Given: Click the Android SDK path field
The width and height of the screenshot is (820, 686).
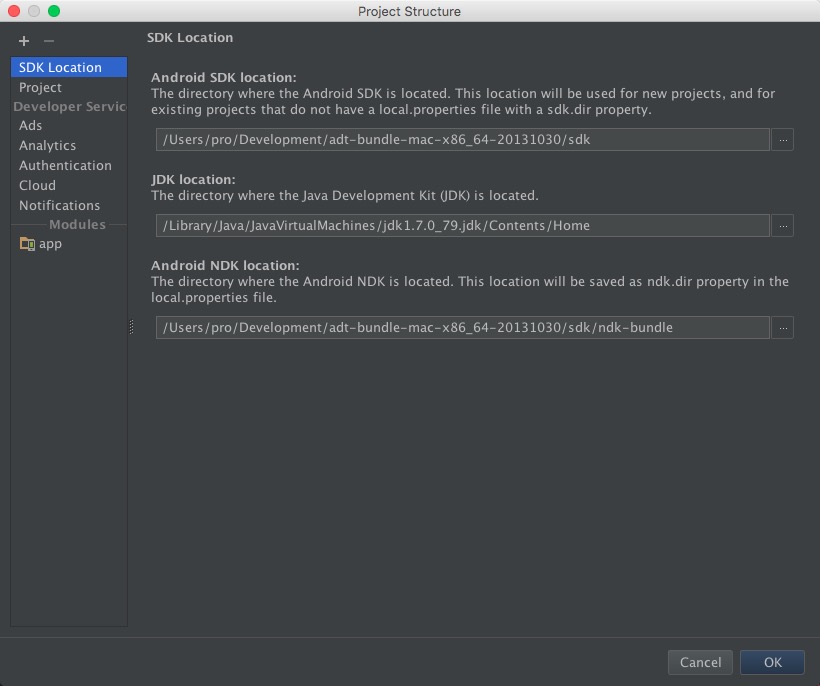Looking at the screenshot, I should [x=462, y=140].
